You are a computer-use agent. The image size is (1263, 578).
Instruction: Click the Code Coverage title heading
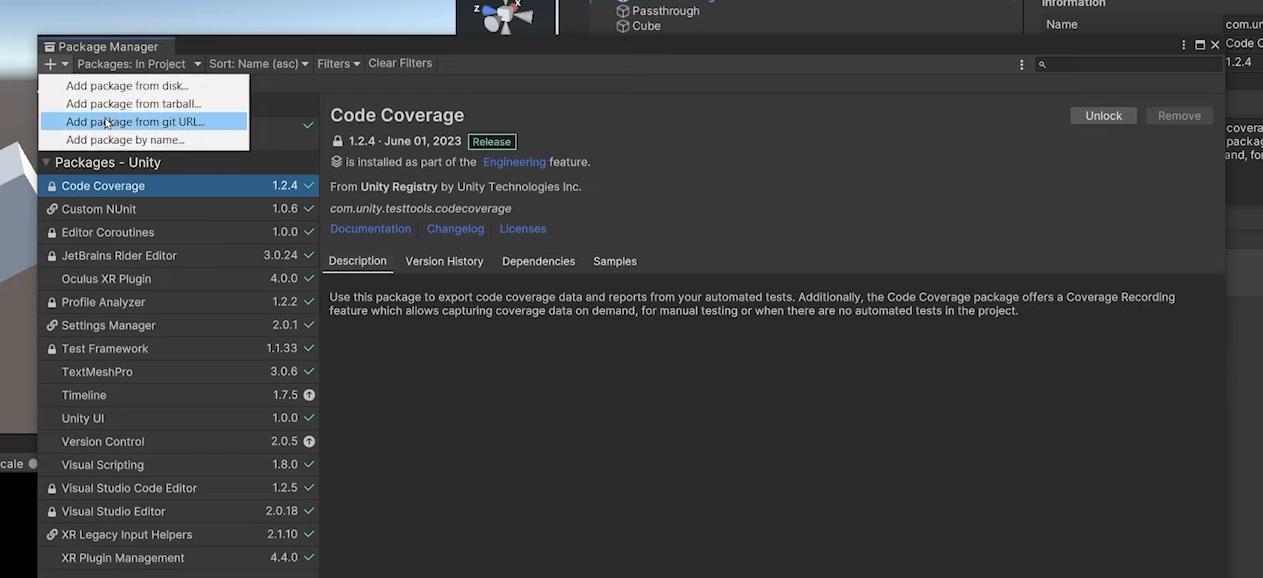click(397, 115)
